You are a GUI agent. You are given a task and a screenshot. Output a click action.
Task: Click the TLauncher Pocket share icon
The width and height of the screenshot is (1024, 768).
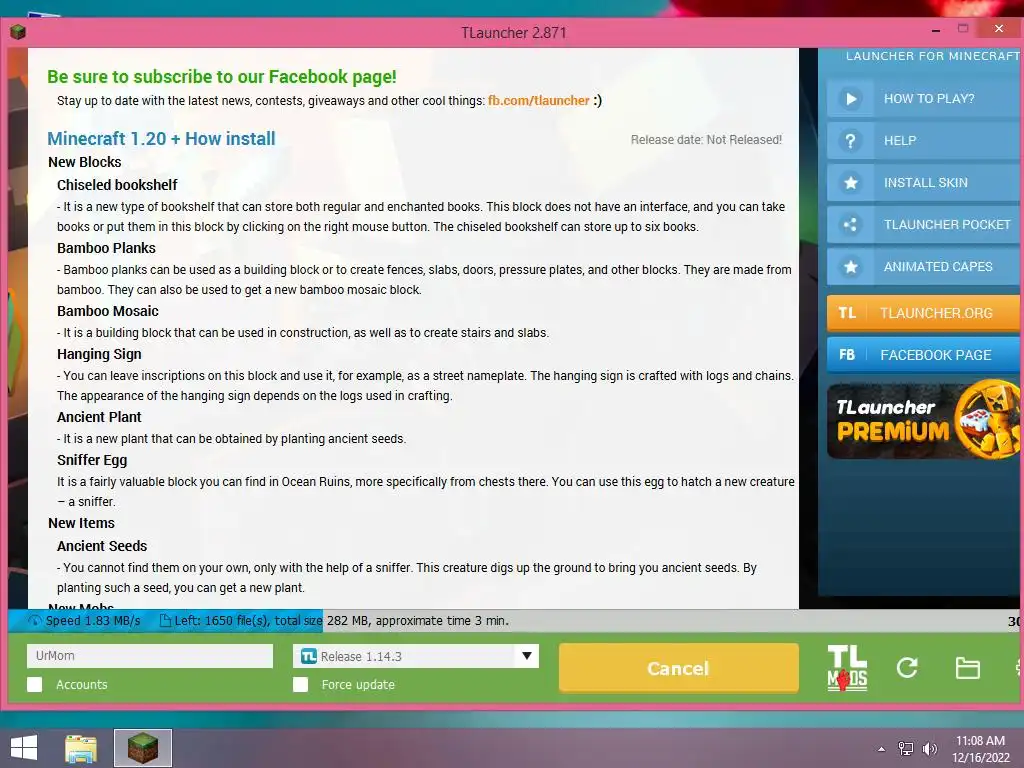850,225
